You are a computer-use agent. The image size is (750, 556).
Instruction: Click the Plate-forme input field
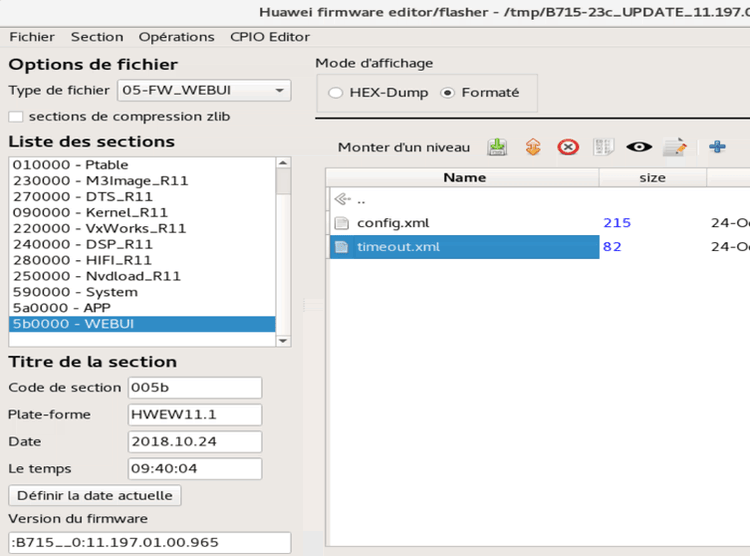(195, 414)
